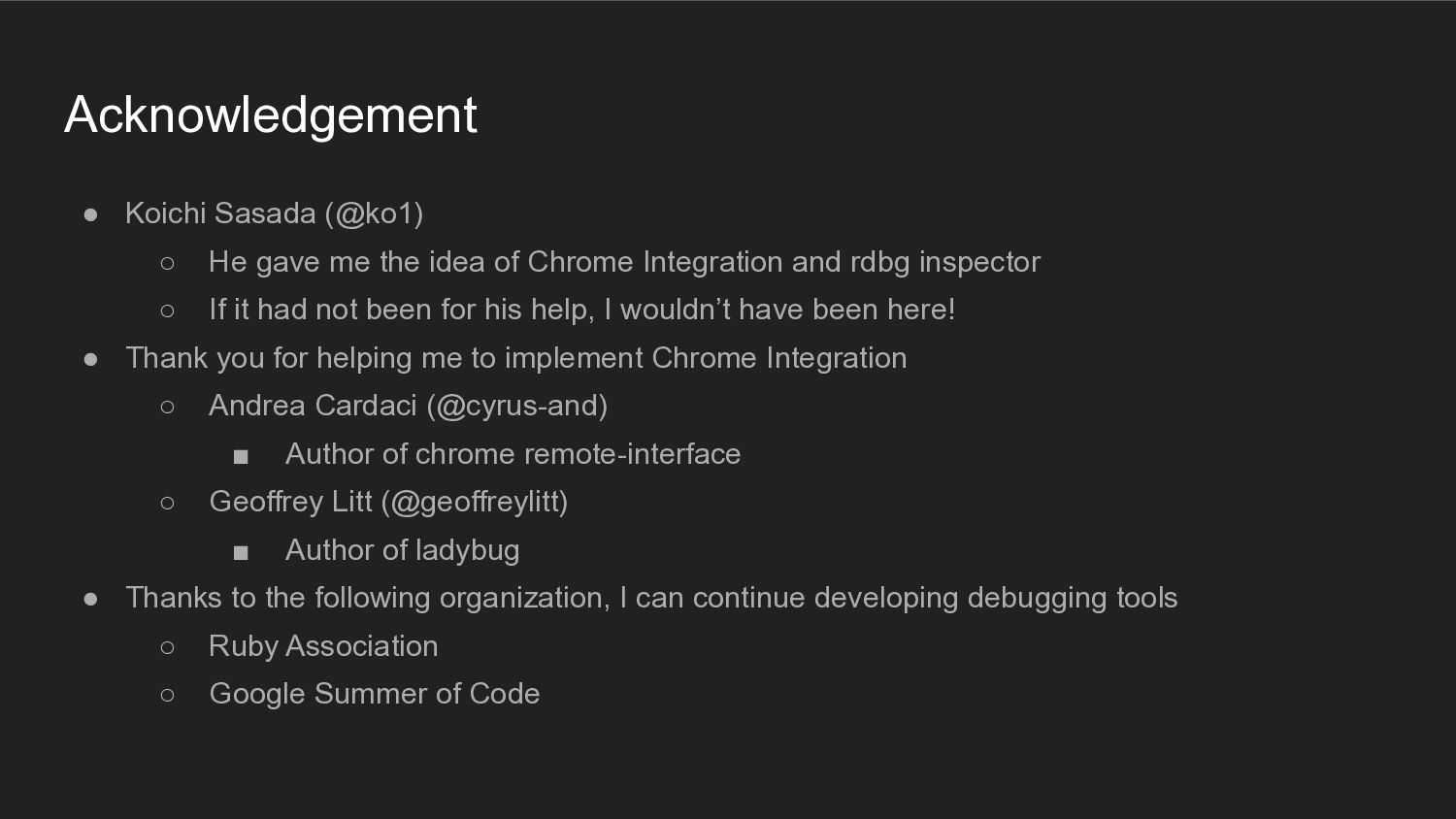Click the Ruby Association entry

click(323, 646)
